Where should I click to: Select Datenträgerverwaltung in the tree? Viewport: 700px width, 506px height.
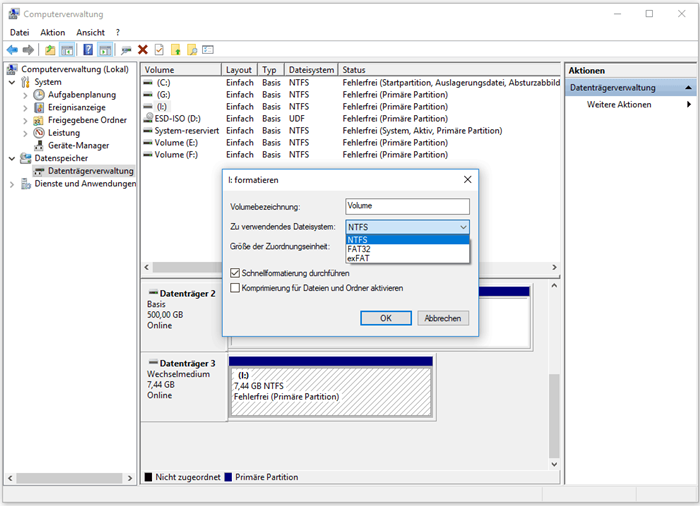[91, 171]
